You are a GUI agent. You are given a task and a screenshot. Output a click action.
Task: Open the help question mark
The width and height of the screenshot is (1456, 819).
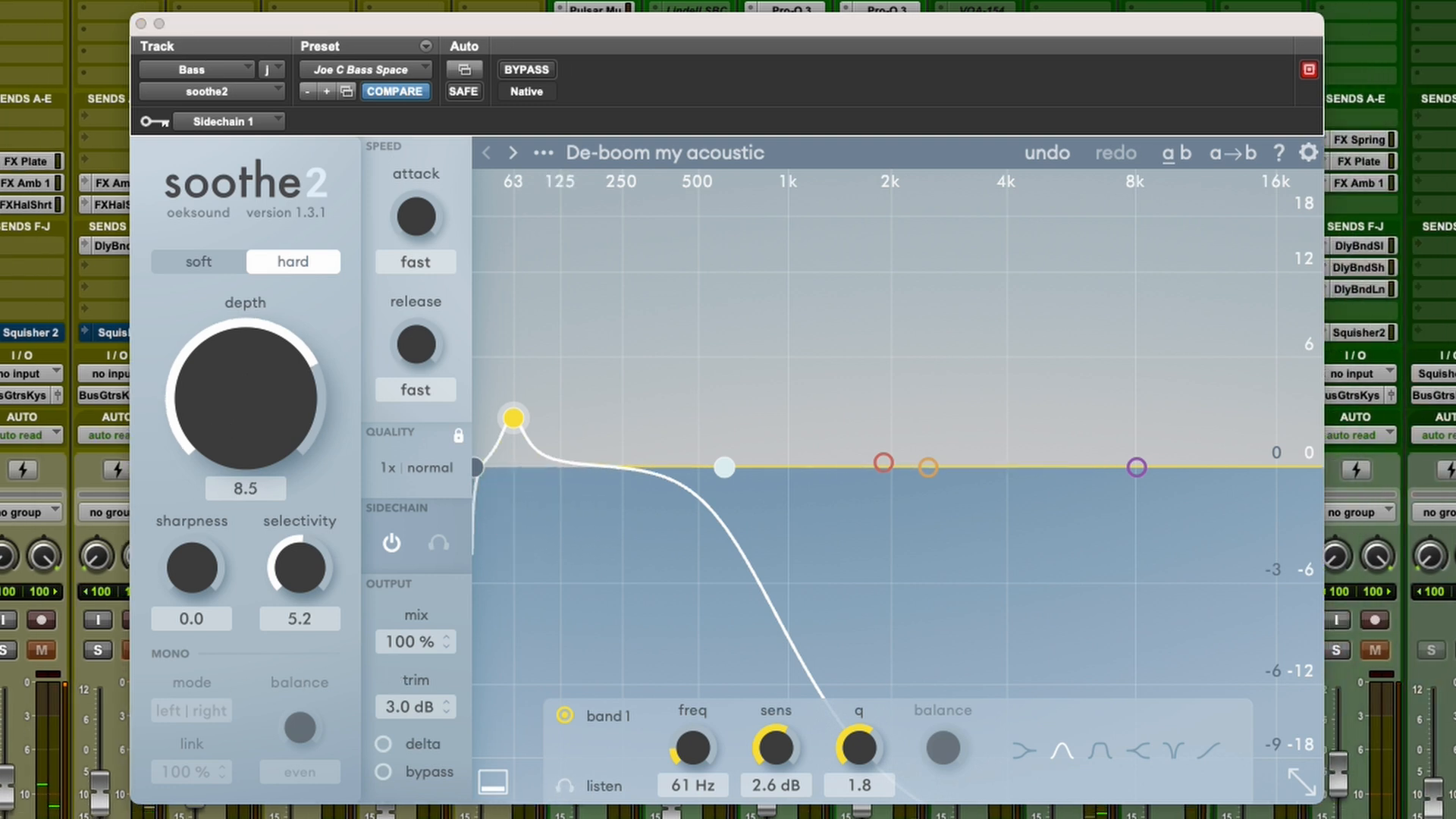[1279, 152]
